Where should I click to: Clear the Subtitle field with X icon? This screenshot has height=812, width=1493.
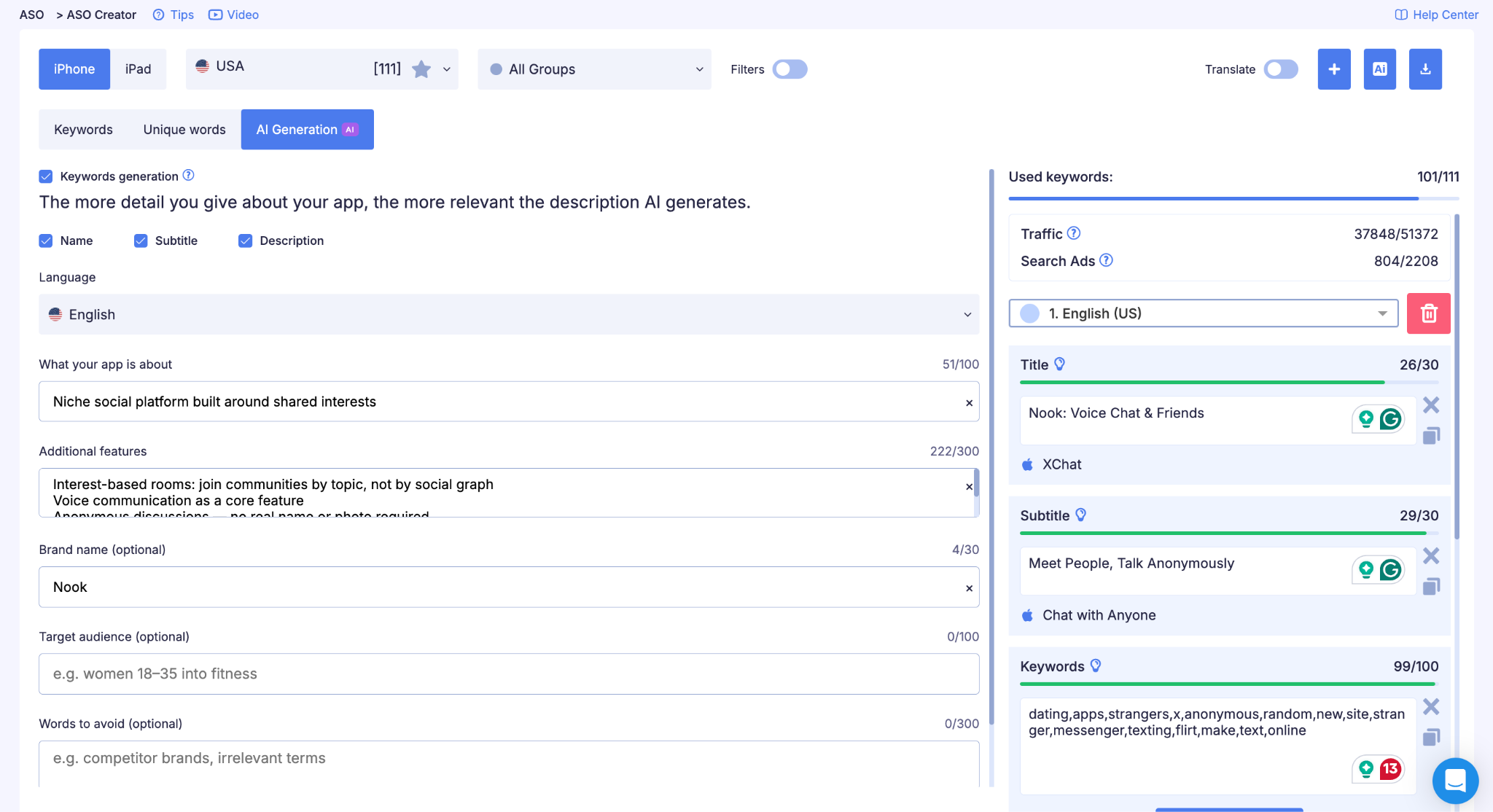[1431, 556]
